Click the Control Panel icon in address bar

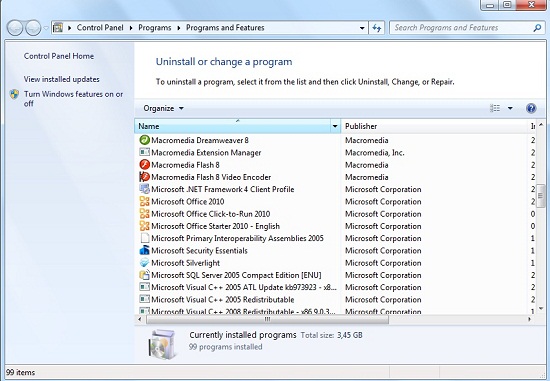click(x=58, y=28)
